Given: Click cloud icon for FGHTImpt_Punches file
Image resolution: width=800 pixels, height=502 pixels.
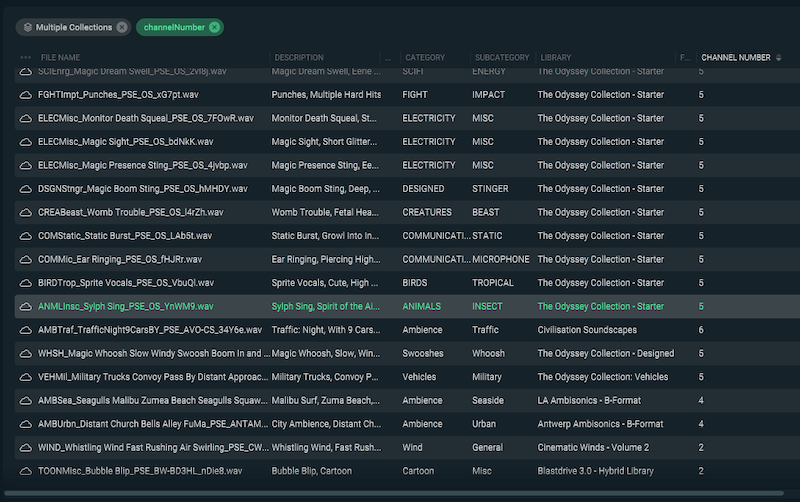Looking at the screenshot, I should (26, 95).
